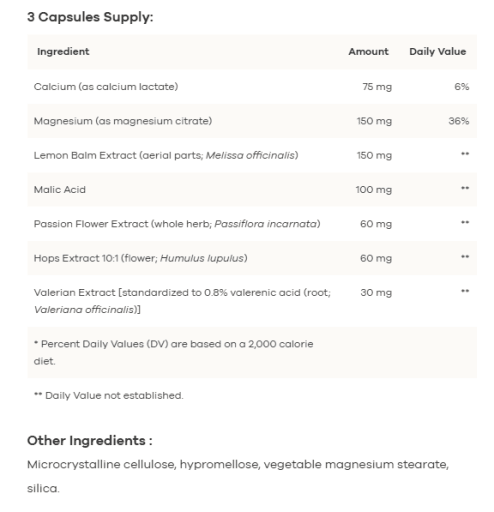The width and height of the screenshot is (494, 512).
Task: Click the Percent Daily Values footnote
Action: 173,353
